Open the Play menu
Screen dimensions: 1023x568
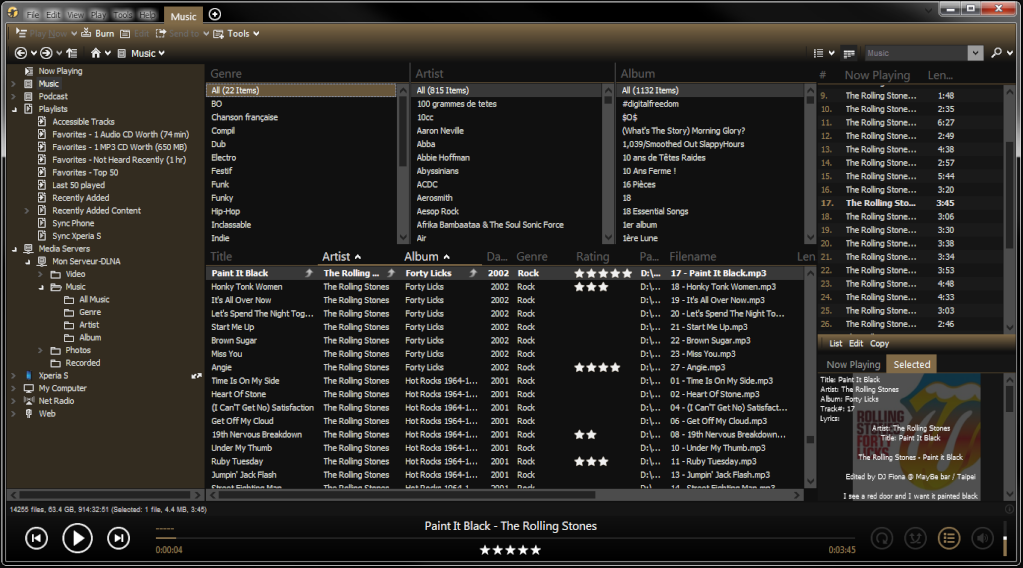[99, 14]
